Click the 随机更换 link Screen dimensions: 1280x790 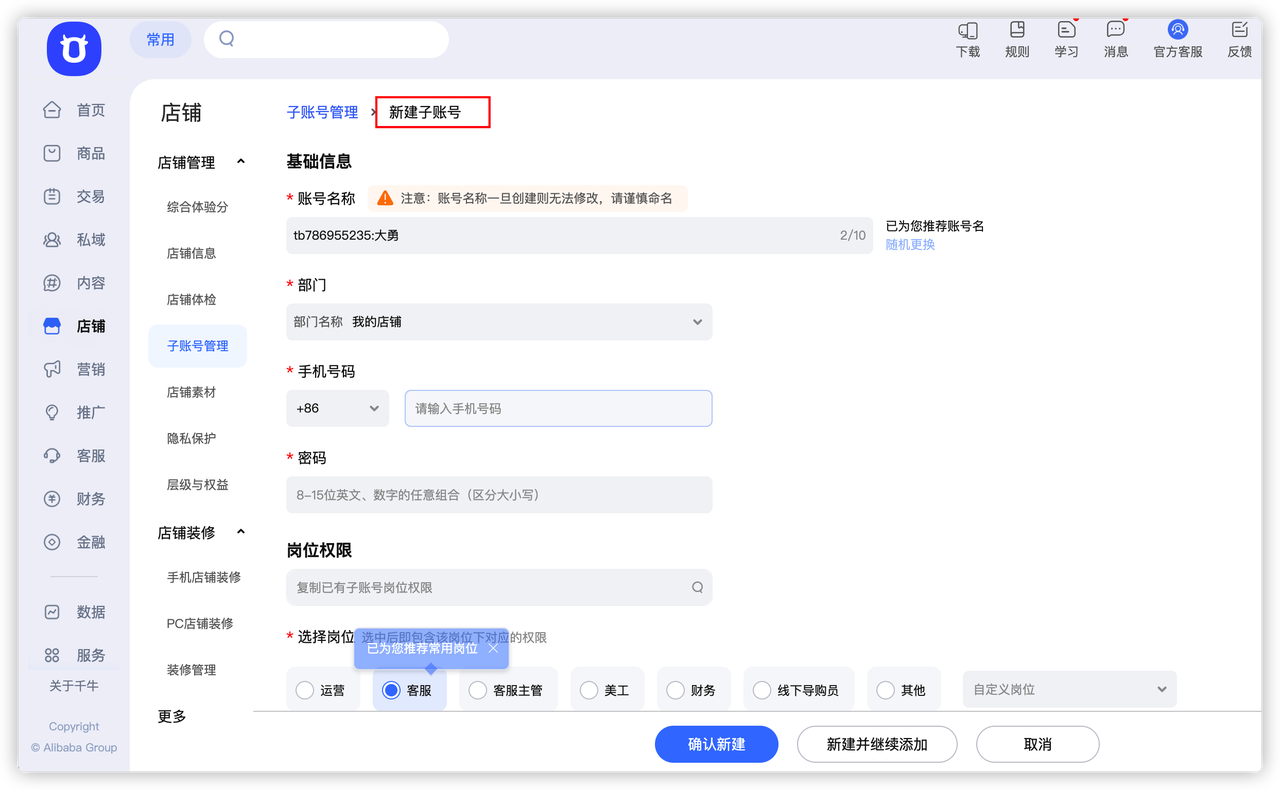click(910, 245)
